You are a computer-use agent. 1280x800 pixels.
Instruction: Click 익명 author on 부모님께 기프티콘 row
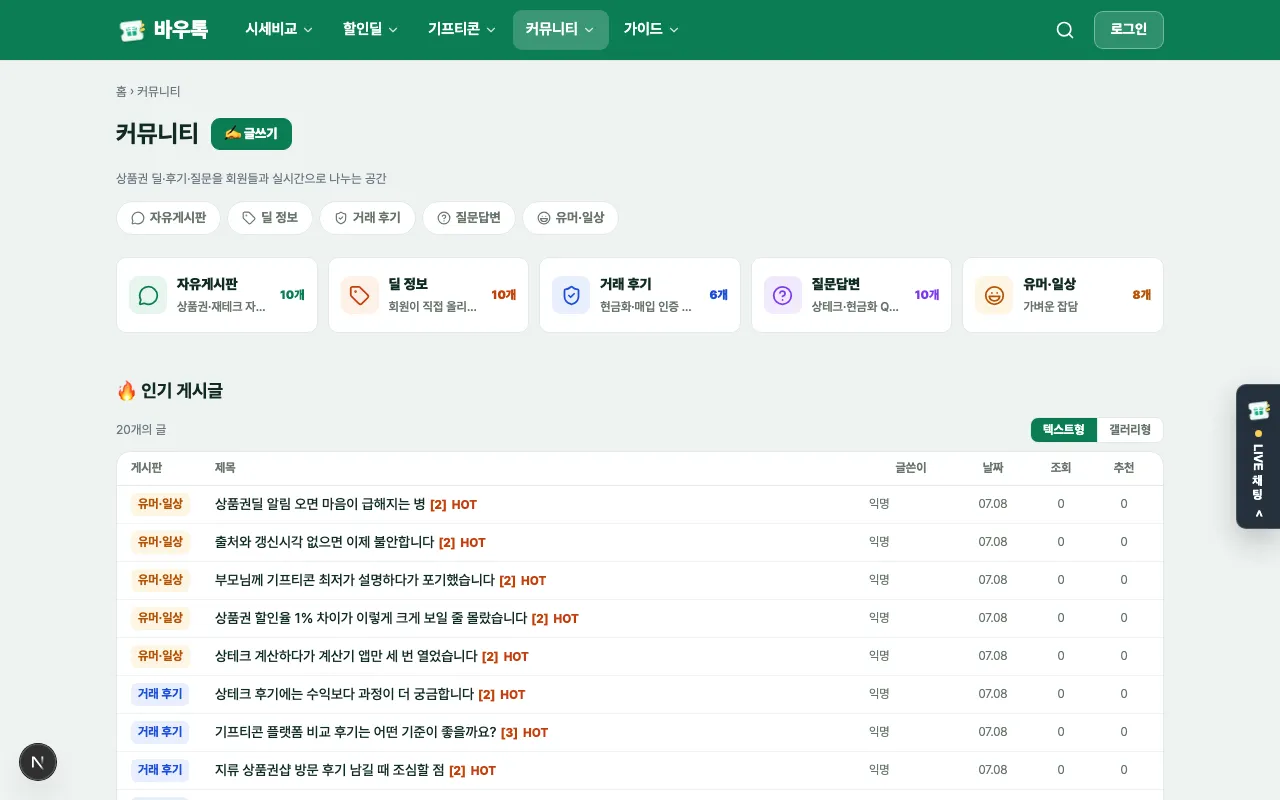879,580
